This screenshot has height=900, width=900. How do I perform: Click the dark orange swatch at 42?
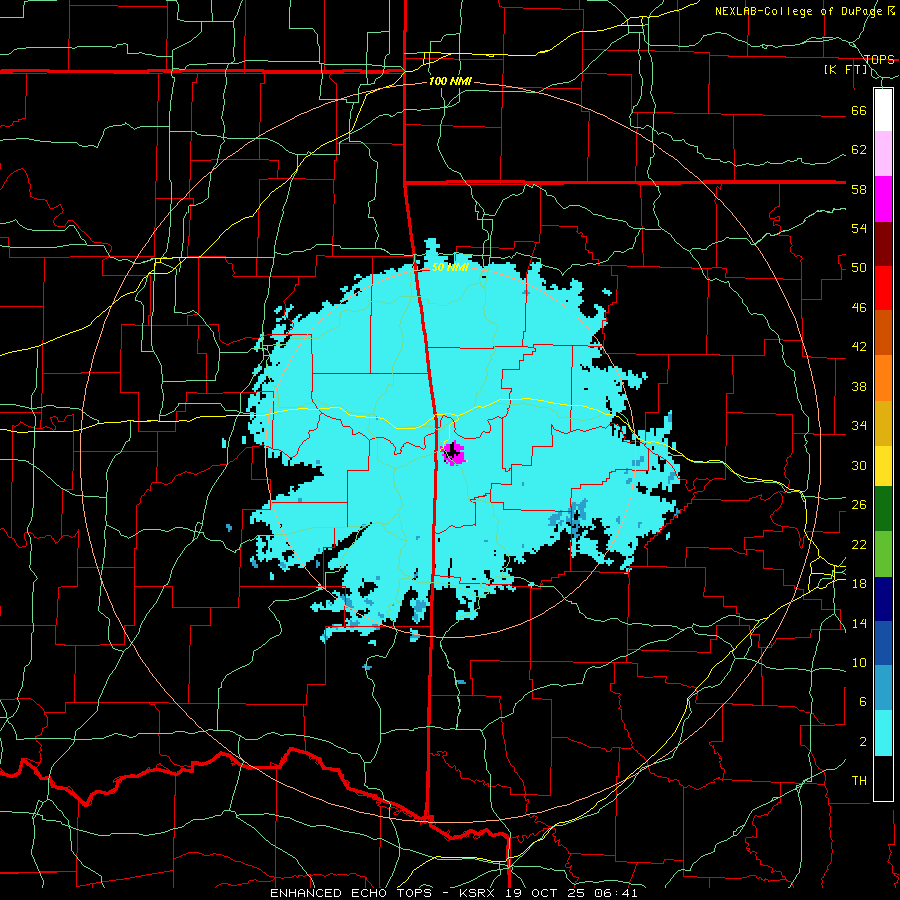coord(883,332)
